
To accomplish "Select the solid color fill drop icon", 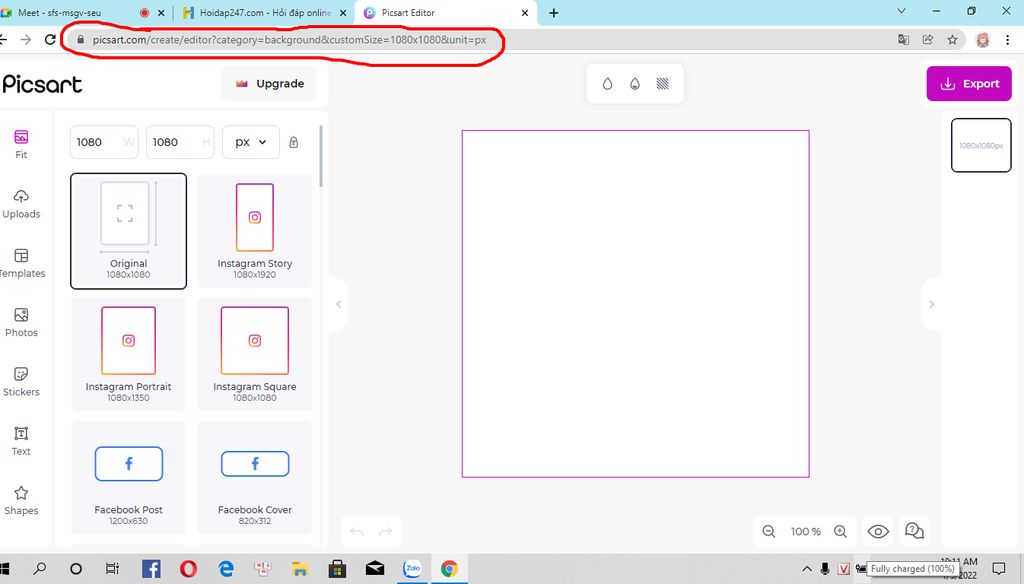I will point(607,84).
